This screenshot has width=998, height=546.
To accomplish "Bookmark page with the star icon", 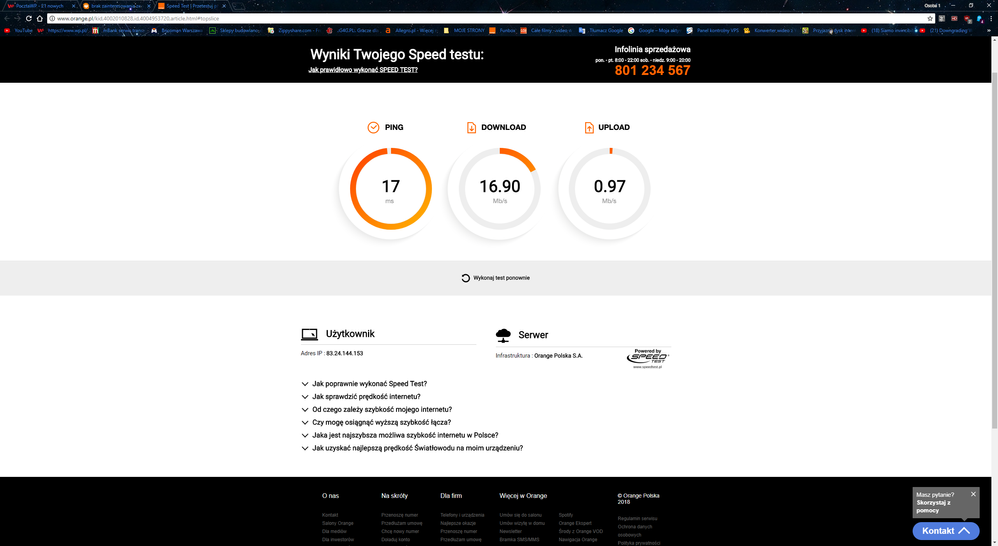I will [931, 18].
